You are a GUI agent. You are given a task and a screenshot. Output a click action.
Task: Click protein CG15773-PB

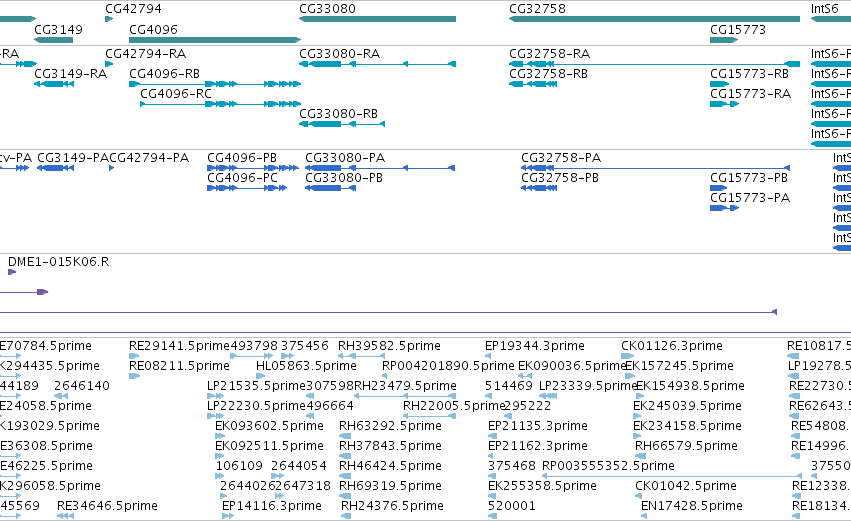749,178
